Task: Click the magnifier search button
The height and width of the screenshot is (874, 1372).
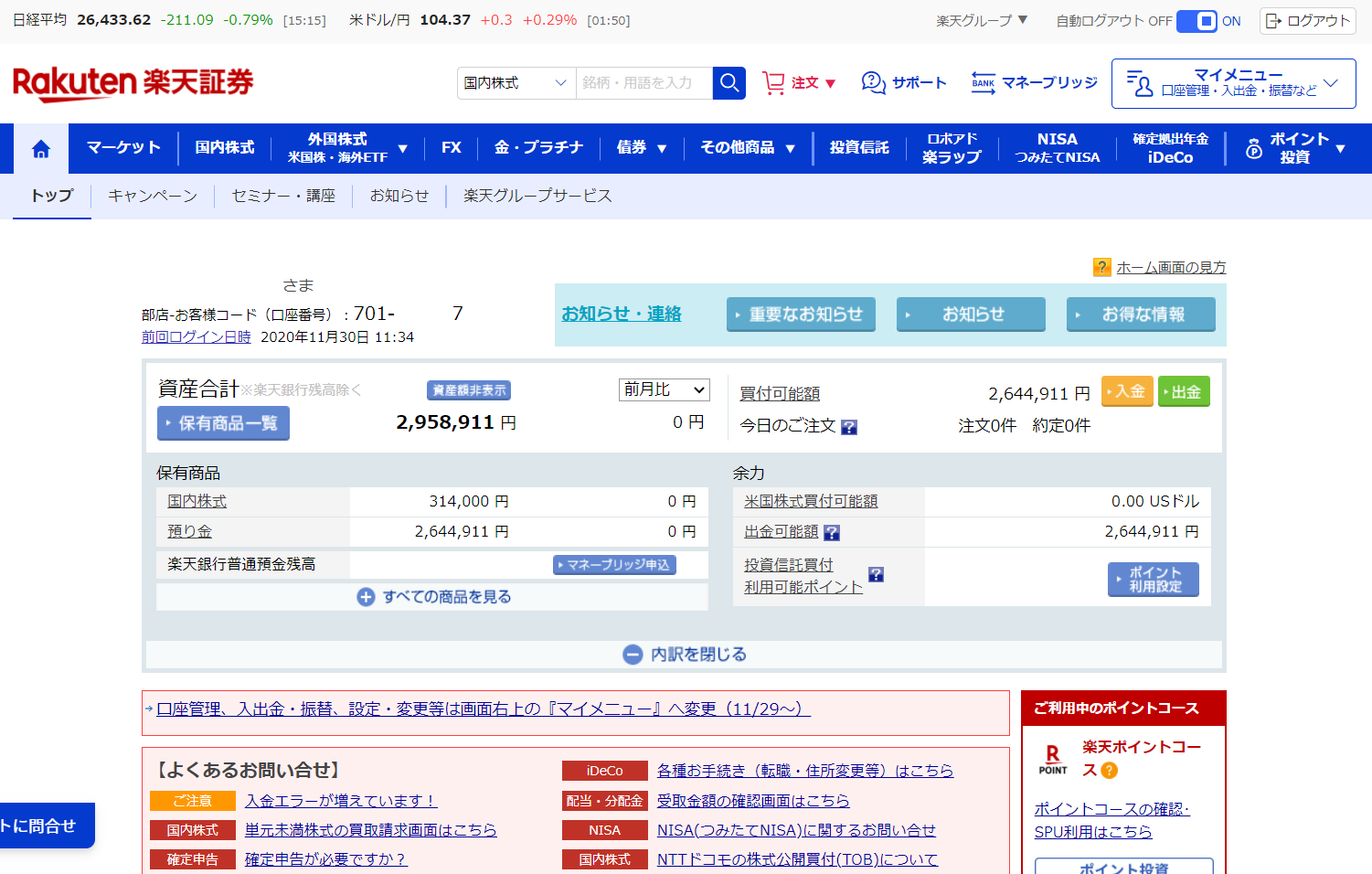Action: (729, 83)
